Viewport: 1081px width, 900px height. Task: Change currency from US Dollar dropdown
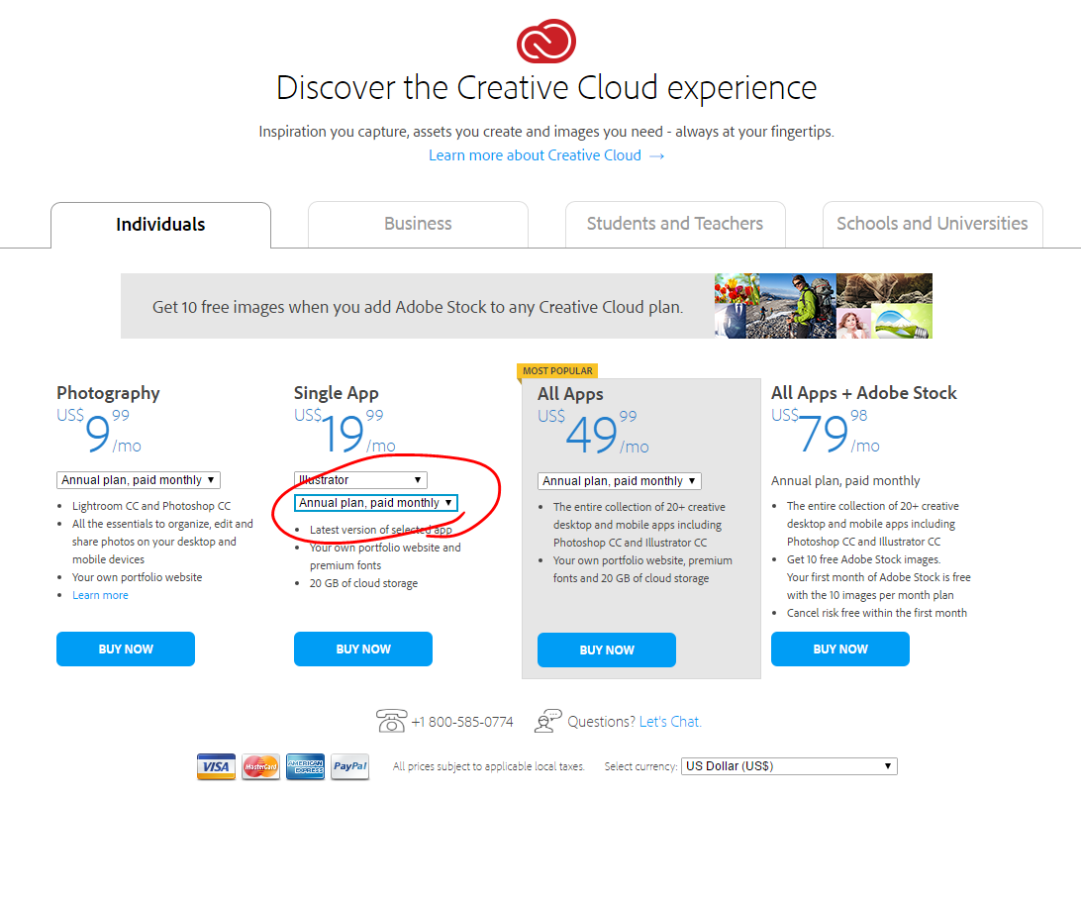pyautogui.click(x=789, y=766)
